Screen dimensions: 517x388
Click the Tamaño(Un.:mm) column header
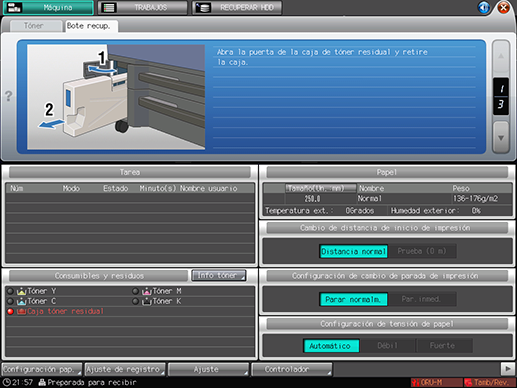pos(320,188)
